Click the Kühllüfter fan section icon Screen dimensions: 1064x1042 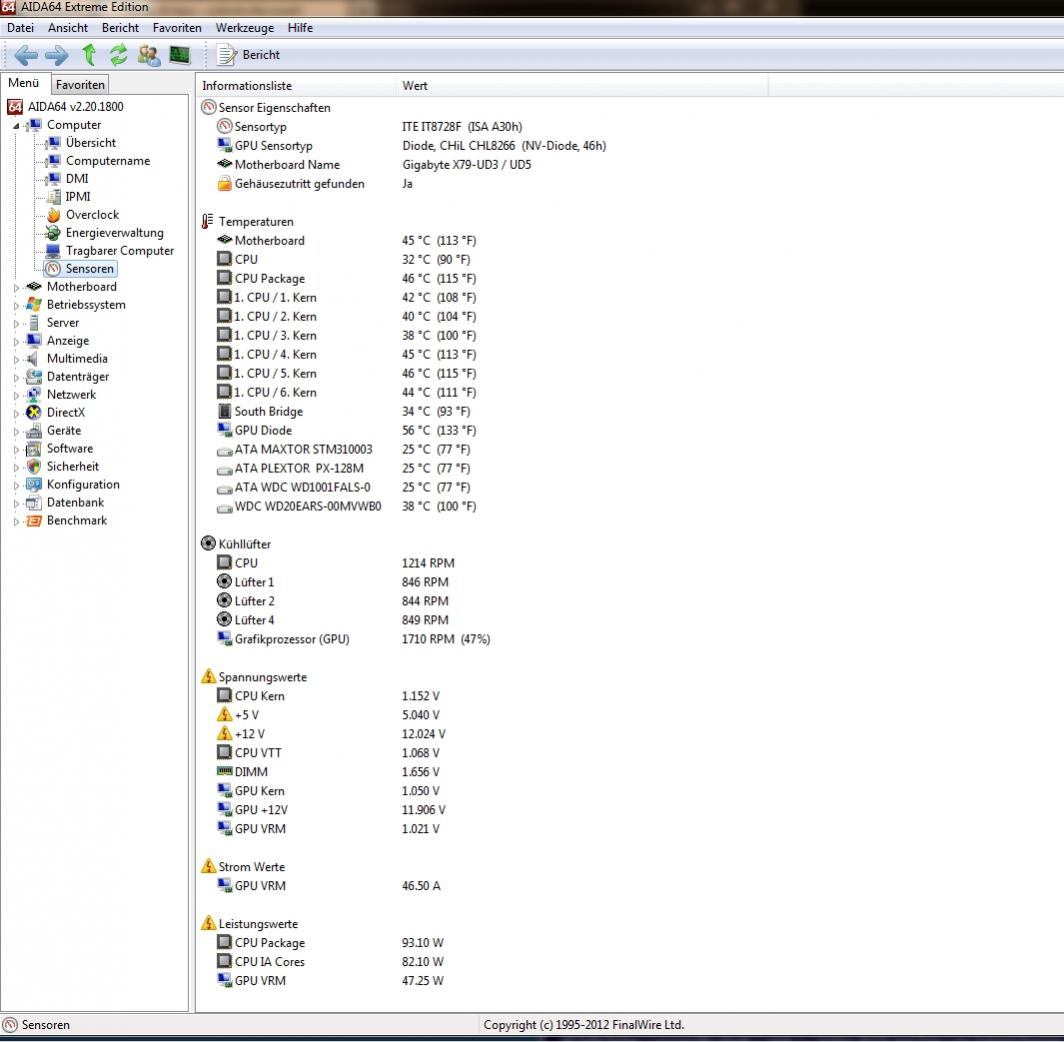208,543
